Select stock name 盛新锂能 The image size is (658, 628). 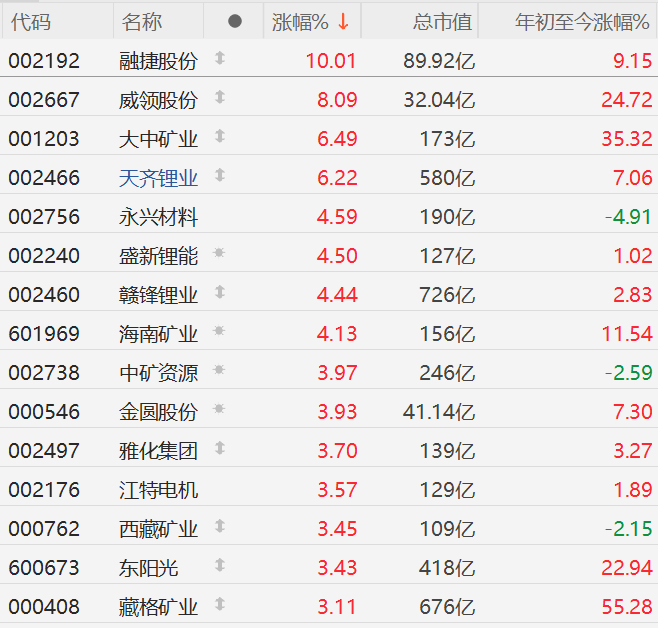[158, 256]
